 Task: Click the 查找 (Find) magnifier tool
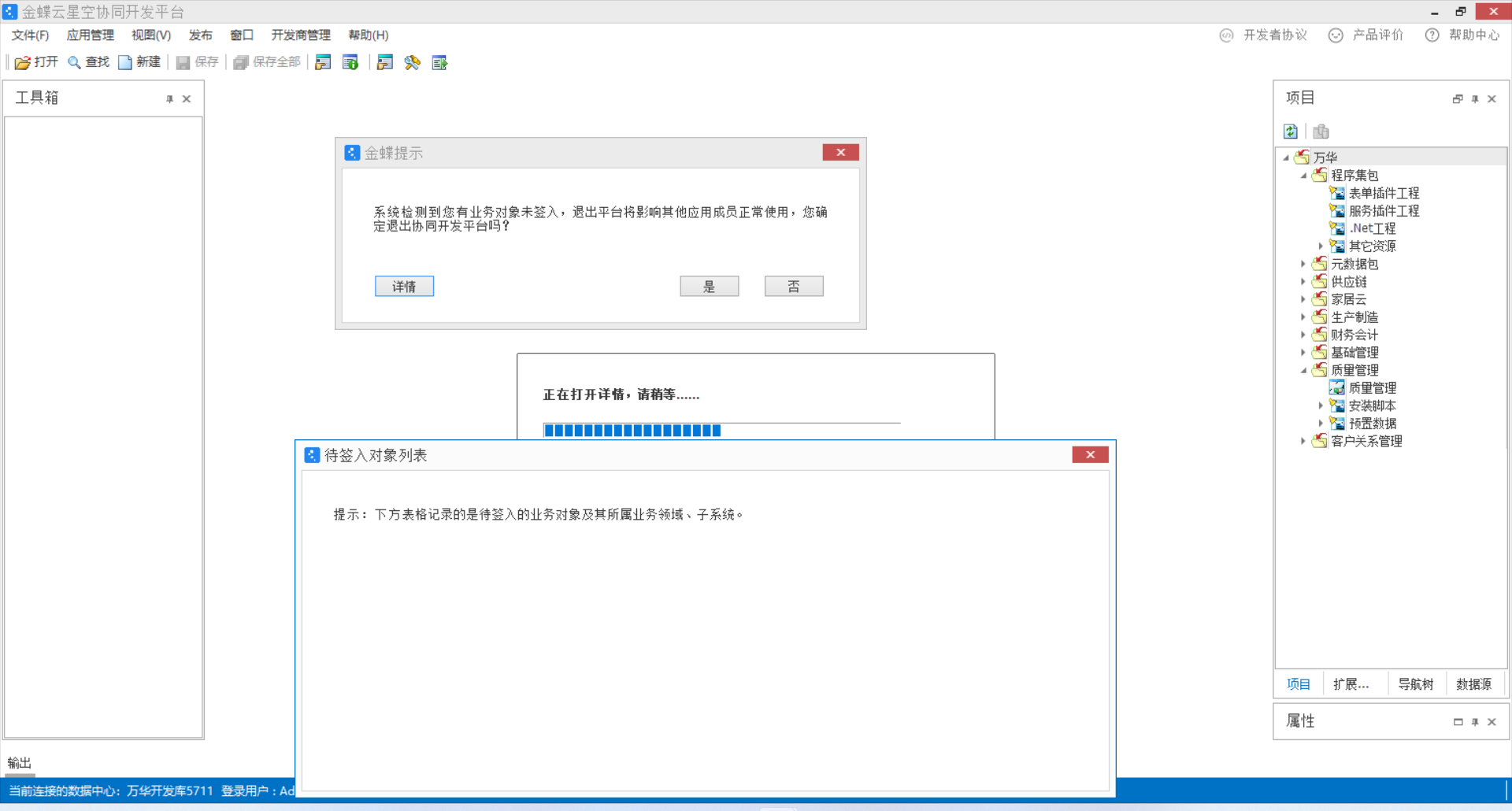[88, 62]
